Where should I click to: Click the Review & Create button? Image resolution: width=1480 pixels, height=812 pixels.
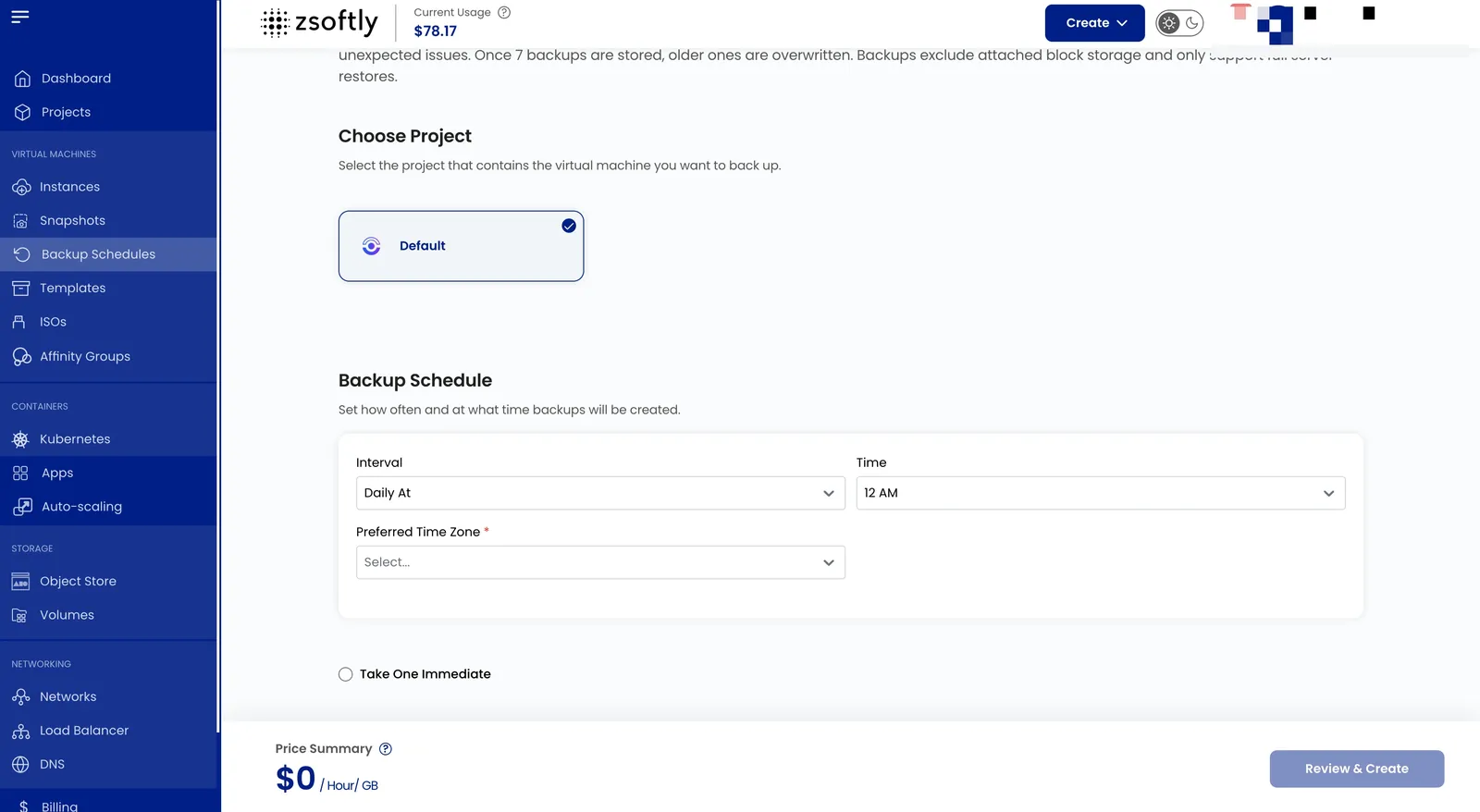[x=1356, y=769]
